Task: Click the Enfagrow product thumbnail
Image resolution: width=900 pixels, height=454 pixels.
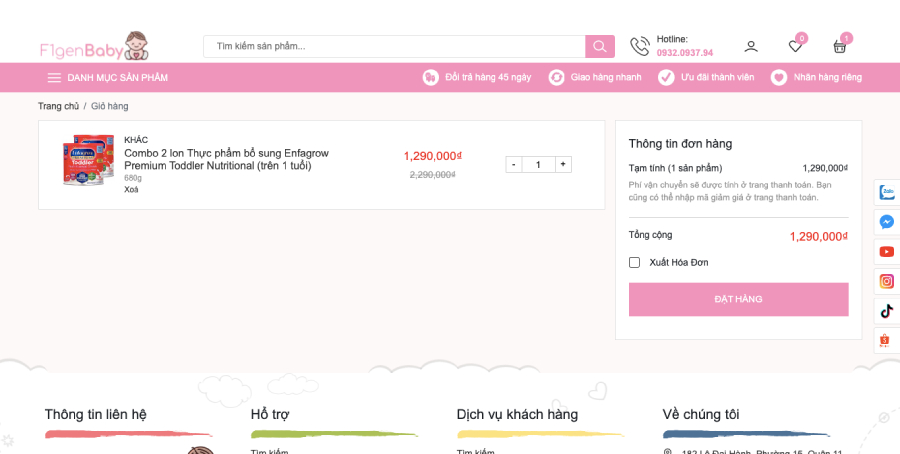Action: click(87, 160)
